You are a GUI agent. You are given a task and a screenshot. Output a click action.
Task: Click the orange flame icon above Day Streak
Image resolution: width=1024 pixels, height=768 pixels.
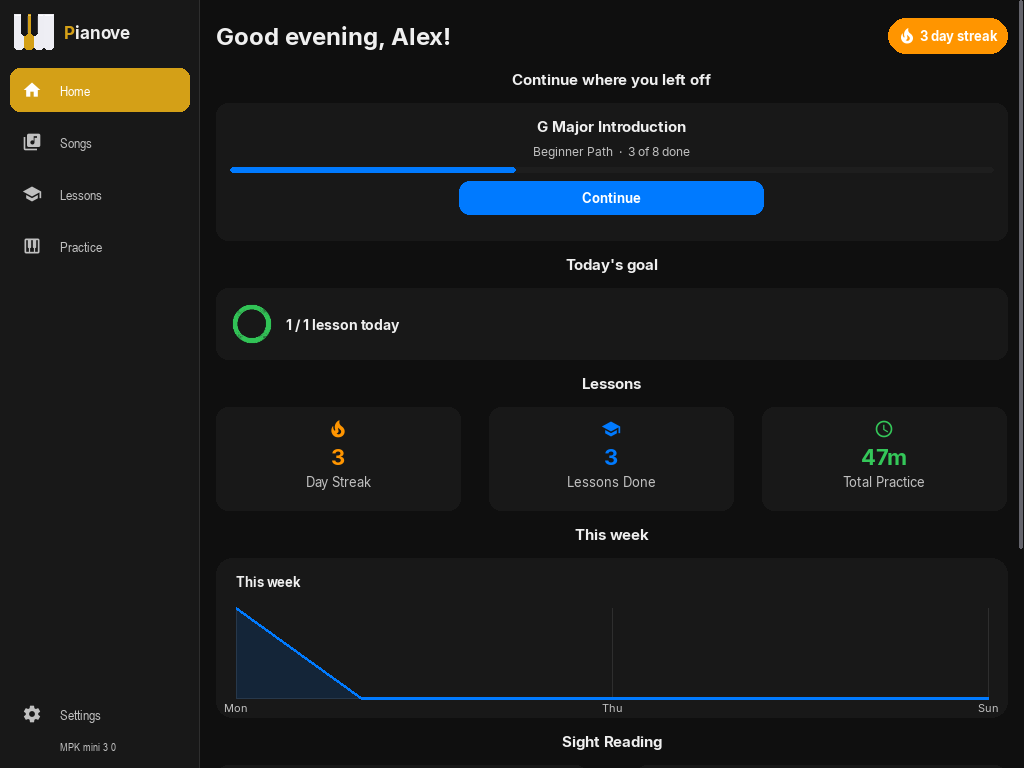pyautogui.click(x=338, y=429)
